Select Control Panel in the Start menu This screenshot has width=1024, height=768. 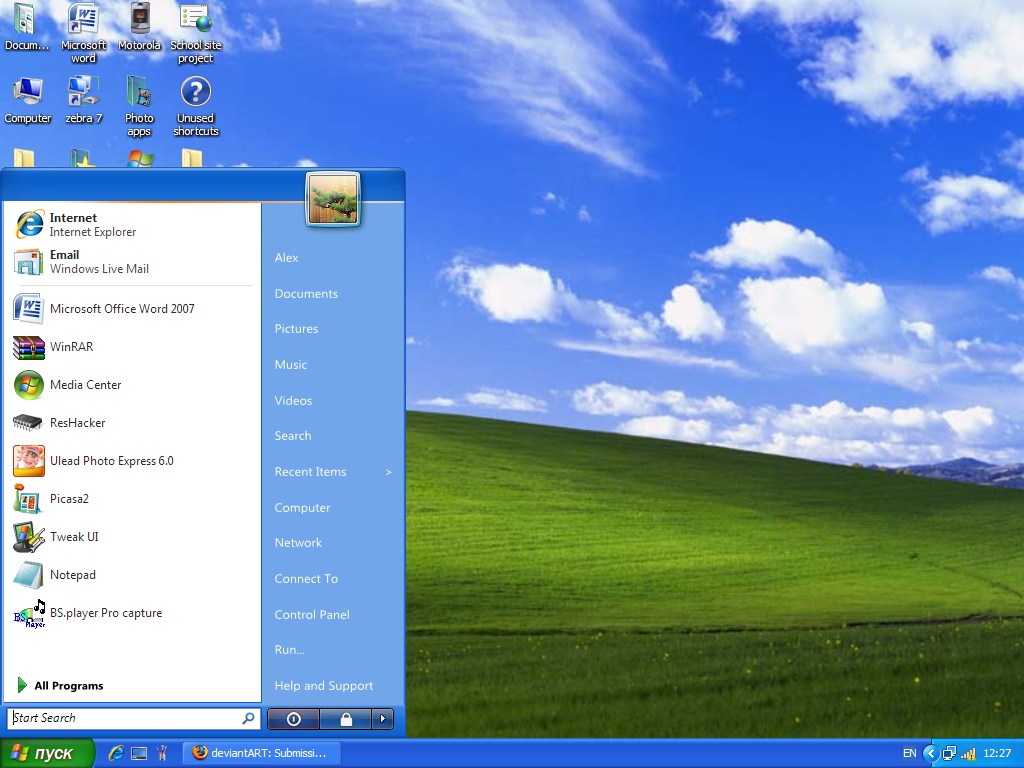tap(312, 615)
